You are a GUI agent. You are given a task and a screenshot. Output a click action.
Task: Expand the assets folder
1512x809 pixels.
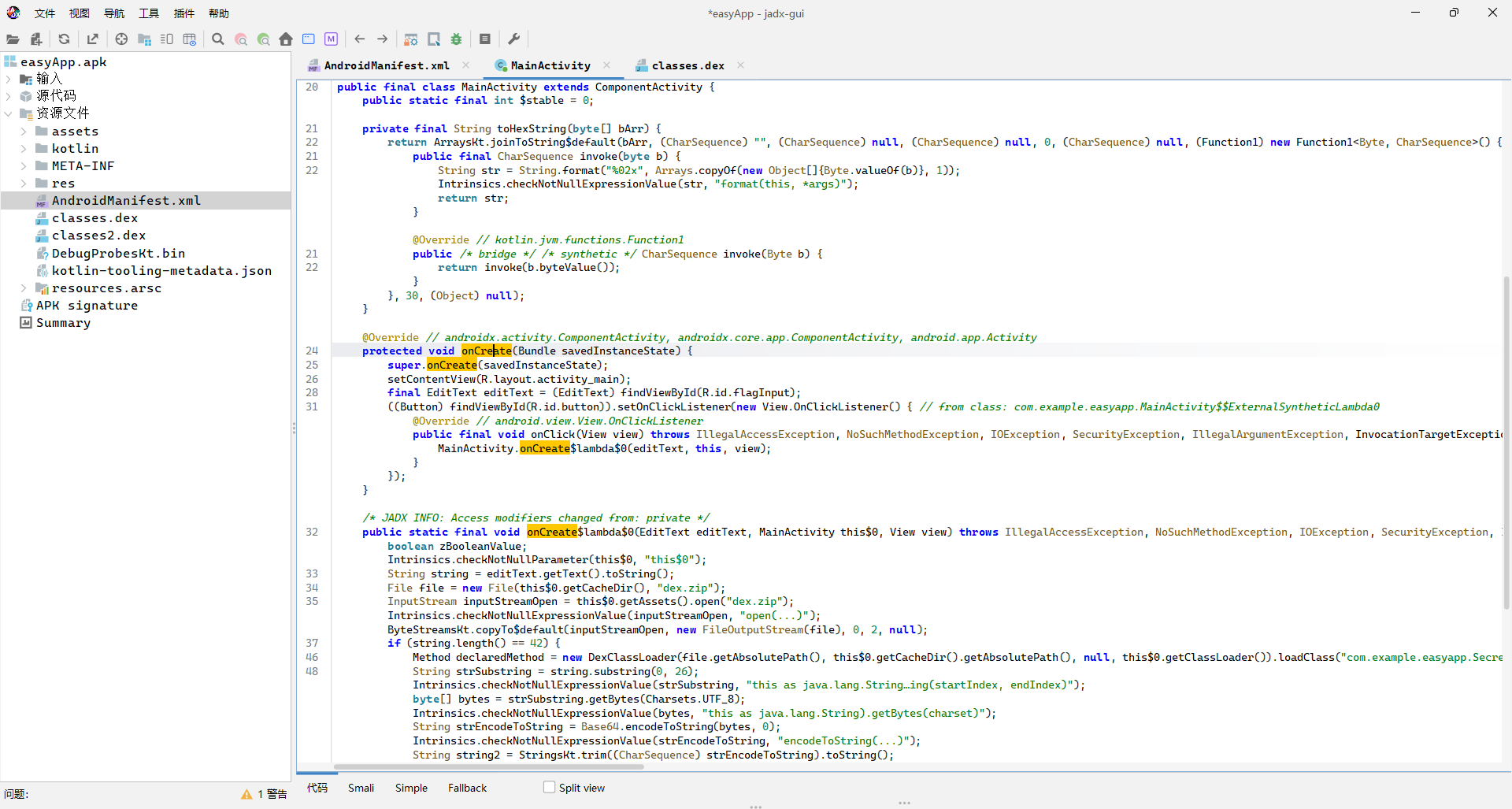24,132
